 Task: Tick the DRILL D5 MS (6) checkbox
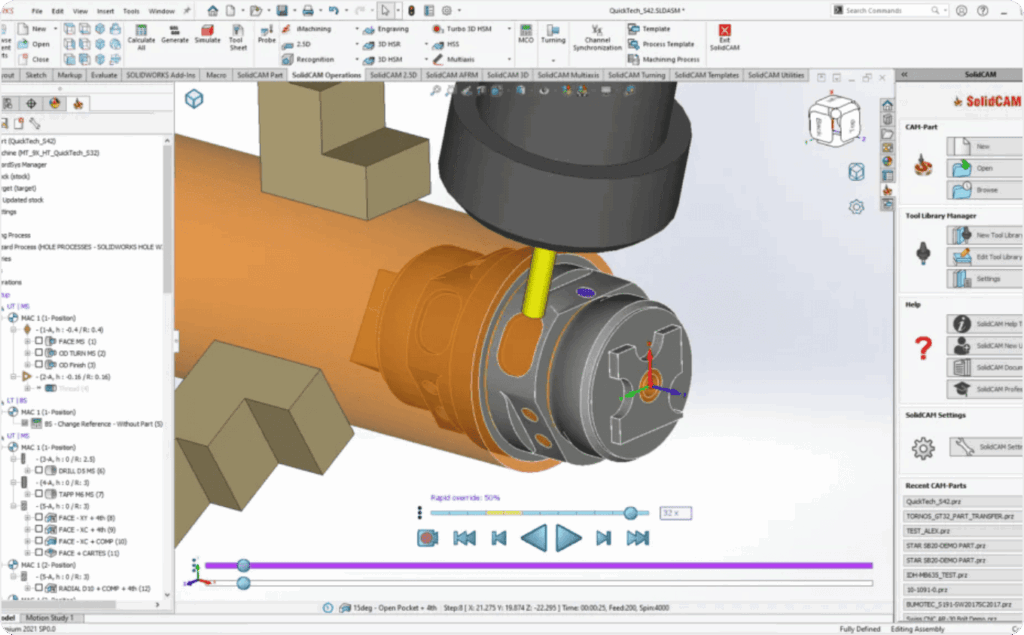pos(39,470)
